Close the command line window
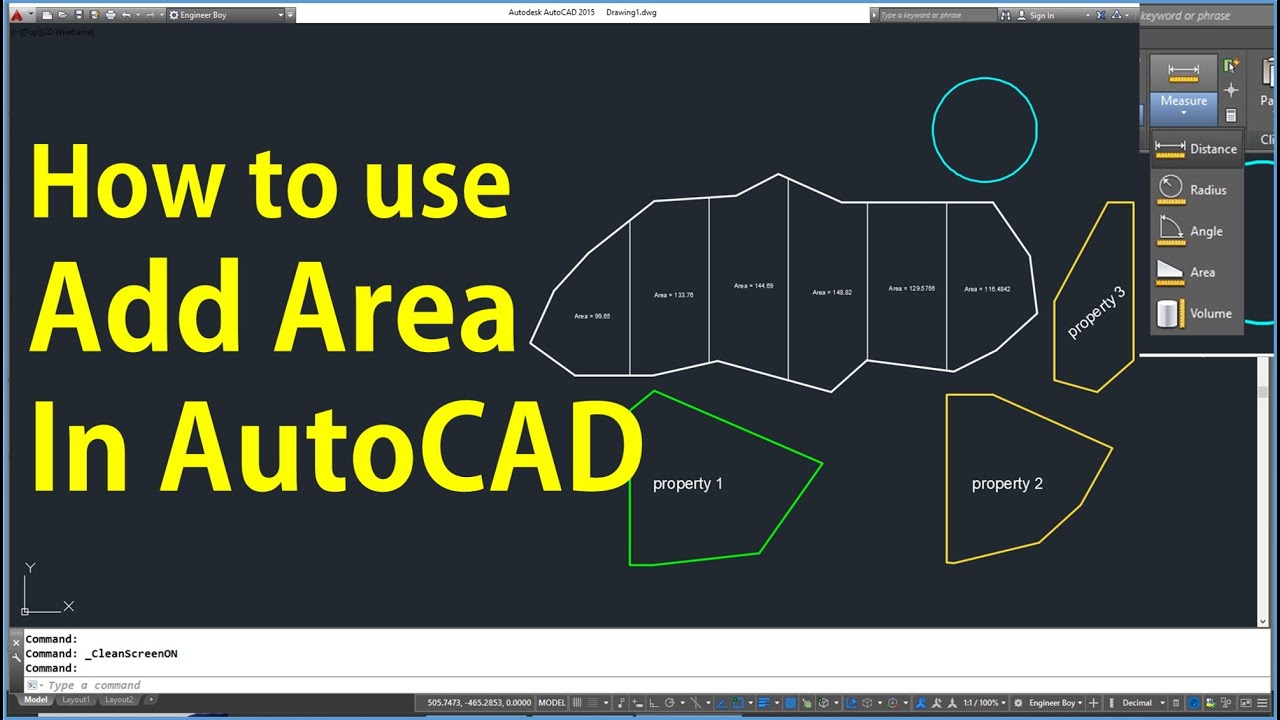Viewport: 1280px width, 720px height. (16, 643)
